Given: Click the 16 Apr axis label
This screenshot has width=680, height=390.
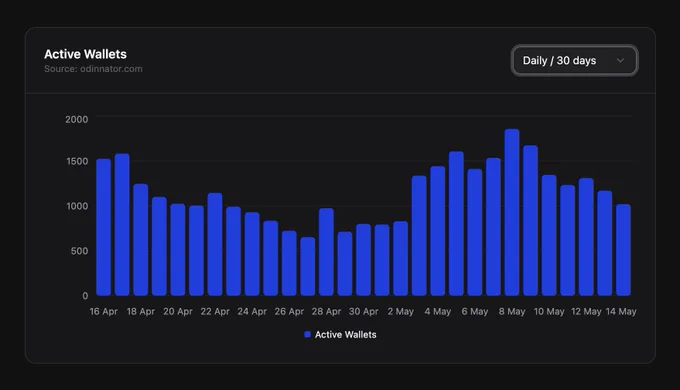Looking at the screenshot, I should [104, 311].
